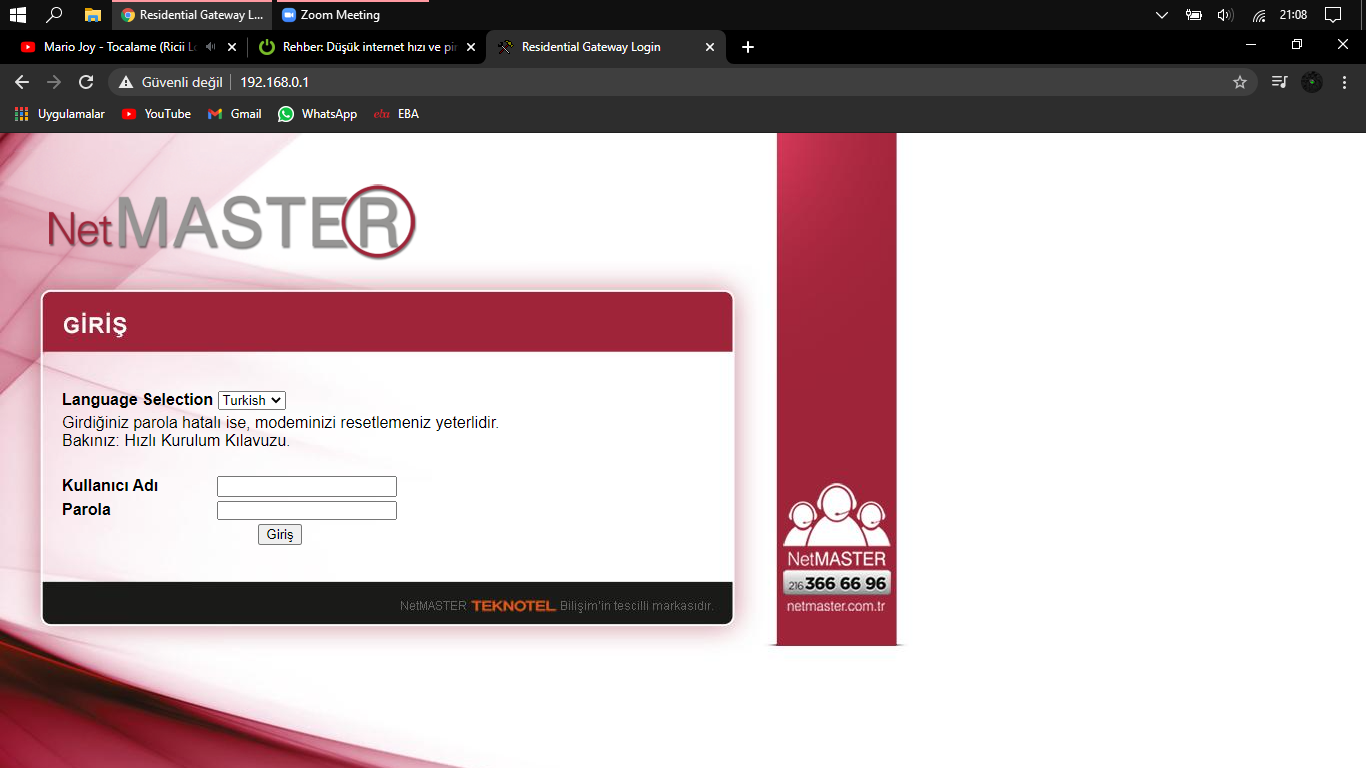The image size is (1366, 768).
Task: Go forward to the next page
Action: (54, 82)
